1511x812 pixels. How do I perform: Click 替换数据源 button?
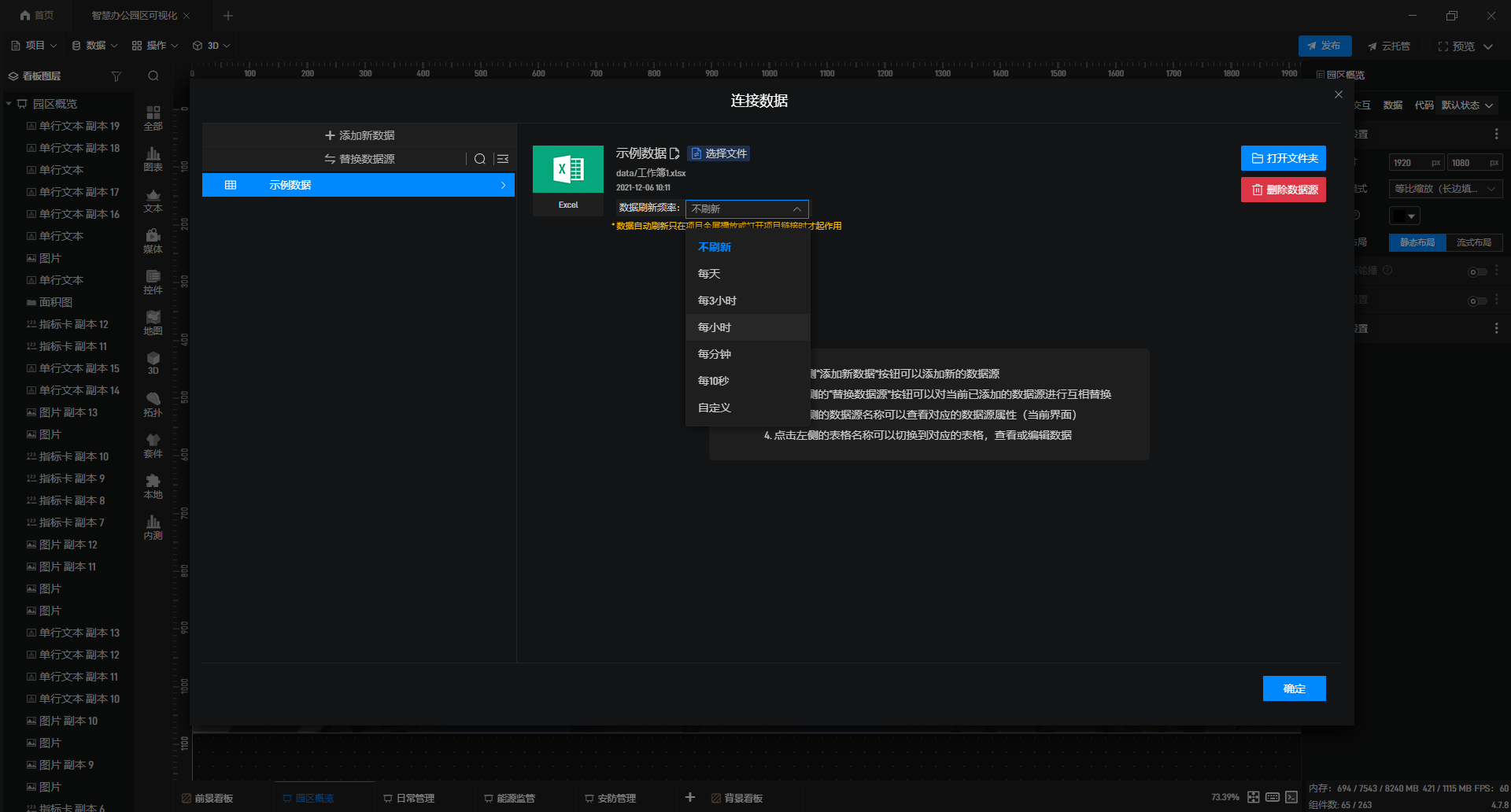[359, 159]
